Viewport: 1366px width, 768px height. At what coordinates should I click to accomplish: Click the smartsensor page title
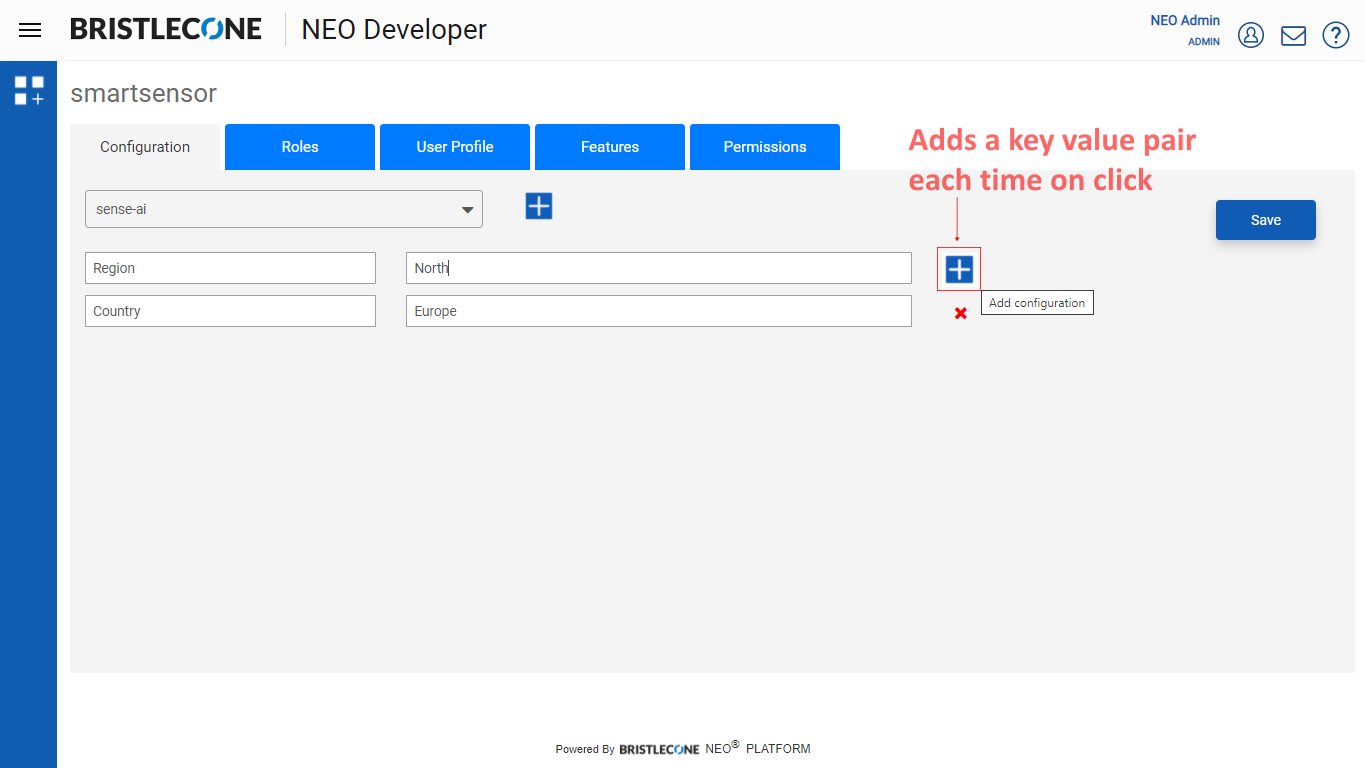coord(143,94)
